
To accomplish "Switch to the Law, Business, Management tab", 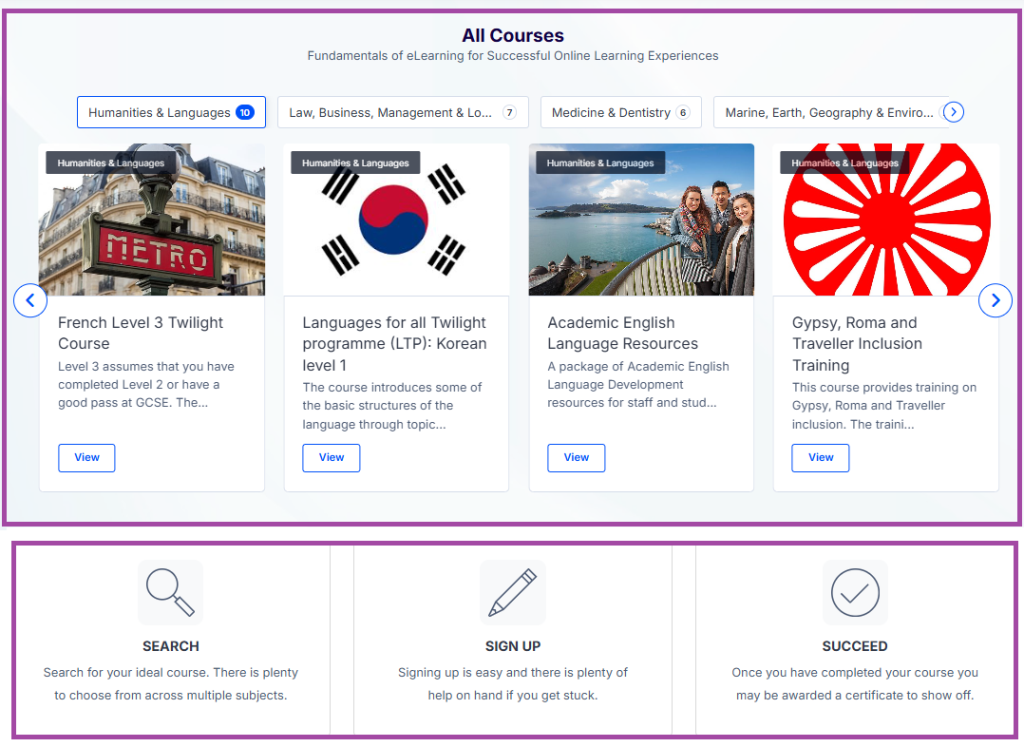I will click(x=402, y=112).
